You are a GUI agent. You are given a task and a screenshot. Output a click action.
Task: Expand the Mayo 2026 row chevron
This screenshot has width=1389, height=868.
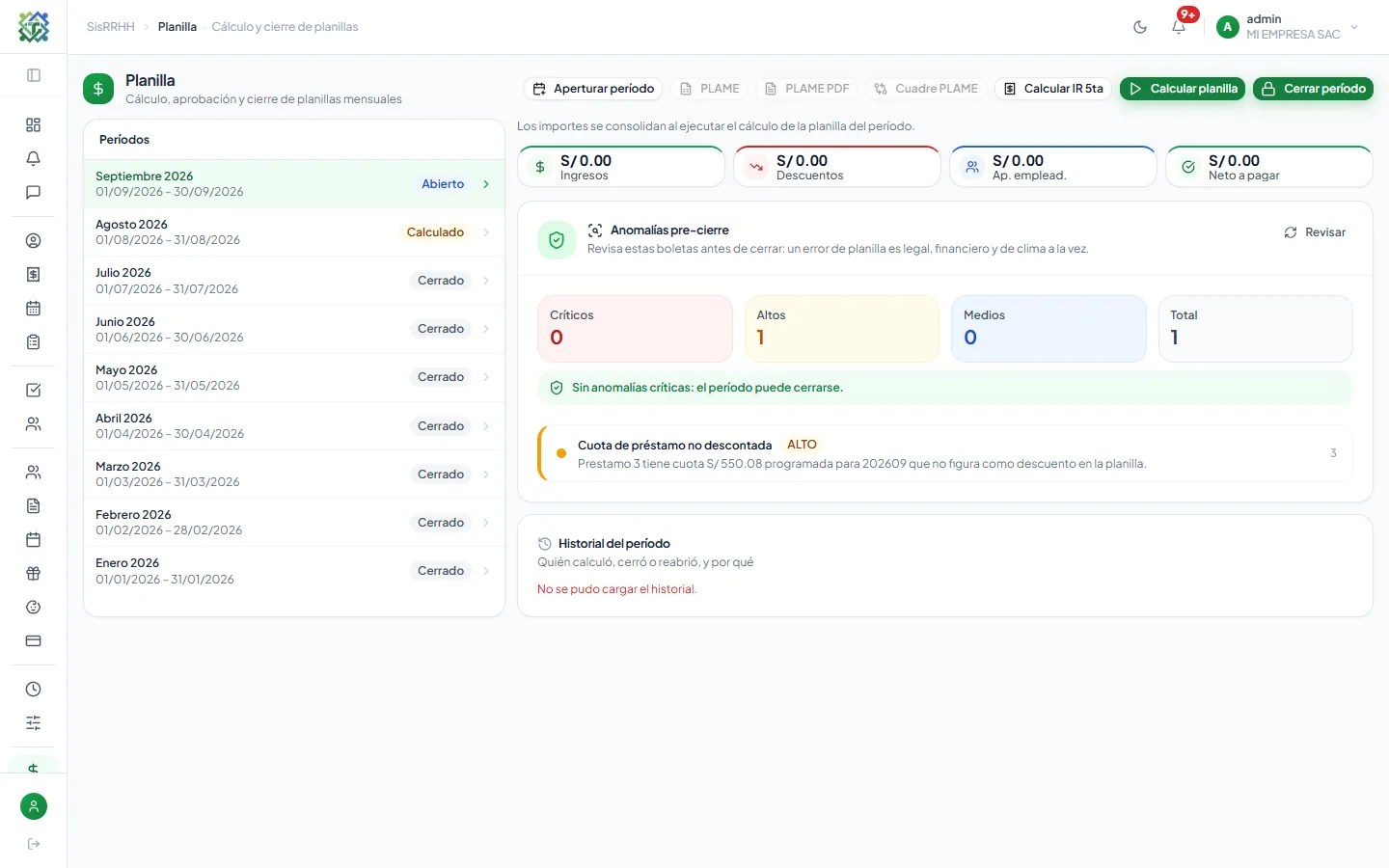pyautogui.click(x=486, y=377)
